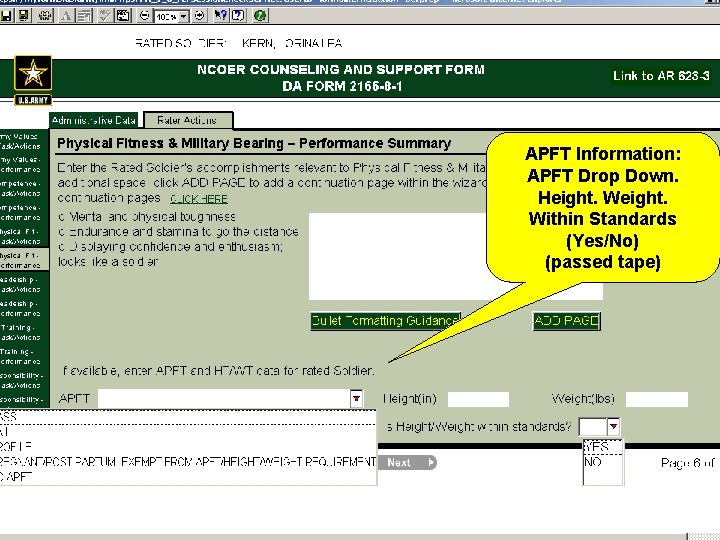Open Training Performance sidebar item

pyautogui.click(x=21, y=356)
